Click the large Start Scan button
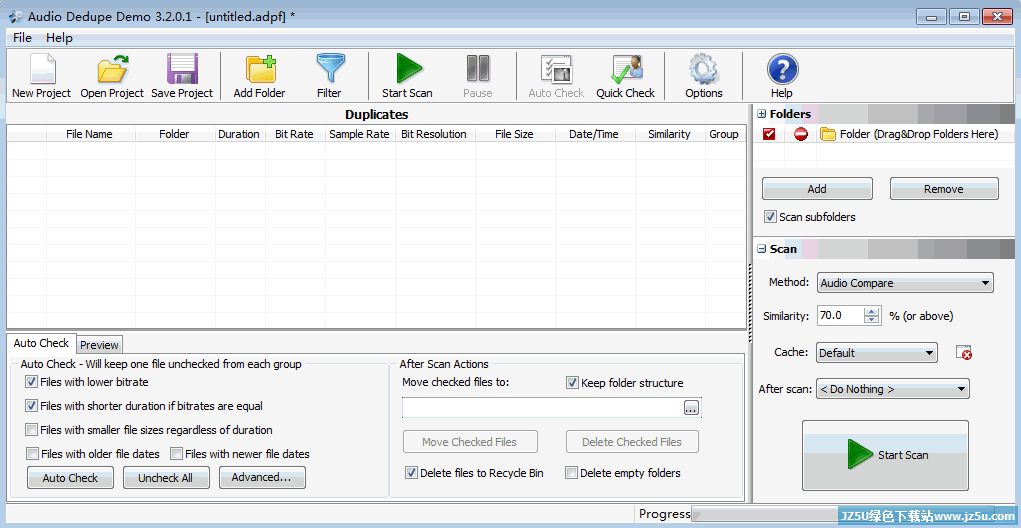Viewport: 1021px width, 528px height. pos(886,455)
